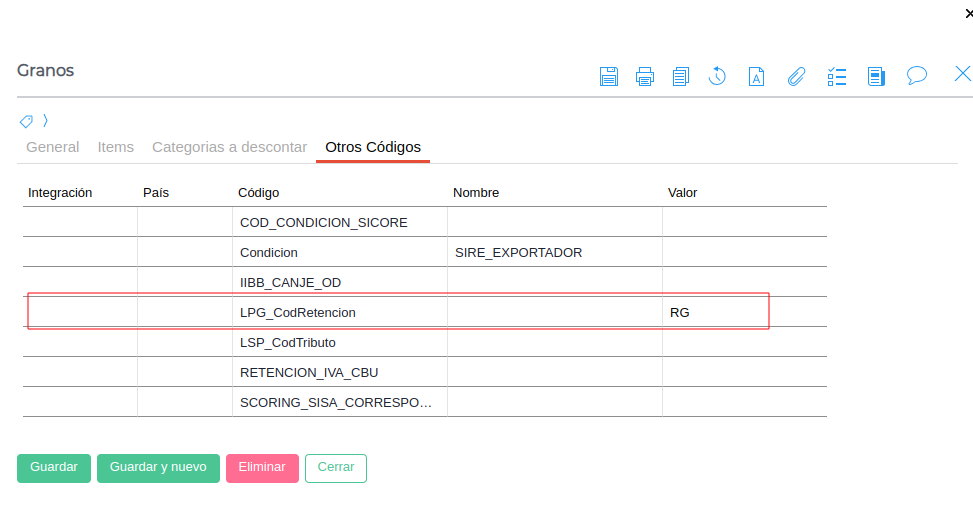
Task: Switch to the General tab
Action: pos(53,147)
